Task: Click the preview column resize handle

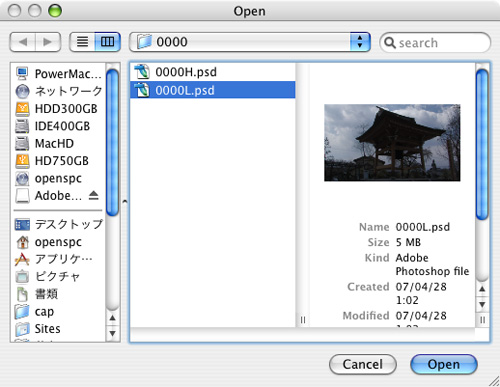Action: click(482, 320)
